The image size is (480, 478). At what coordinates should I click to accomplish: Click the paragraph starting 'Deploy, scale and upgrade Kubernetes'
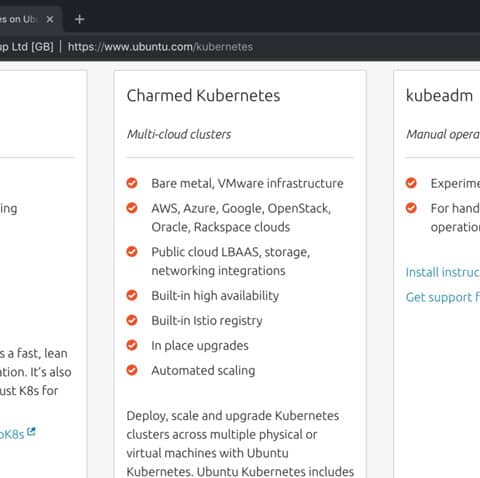tap(240, 444)
